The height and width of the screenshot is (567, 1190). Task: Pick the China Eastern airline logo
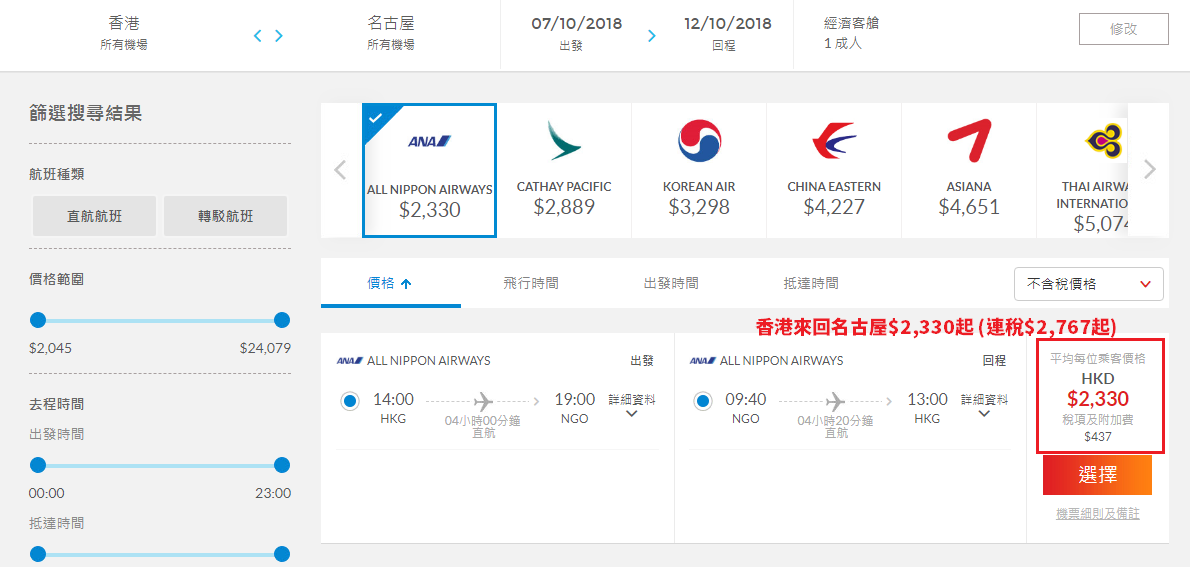point(833,141)
